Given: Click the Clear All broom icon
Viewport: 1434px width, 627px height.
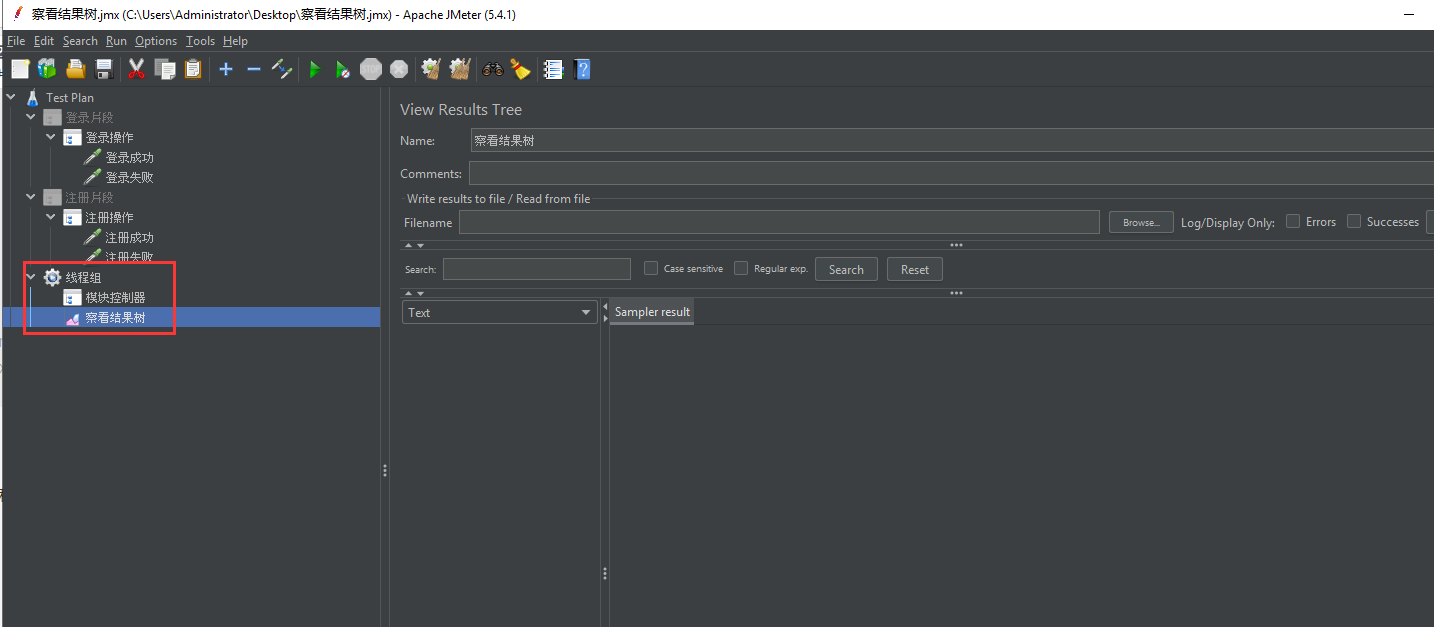Looking at the screenshot, I should (459, 69).
